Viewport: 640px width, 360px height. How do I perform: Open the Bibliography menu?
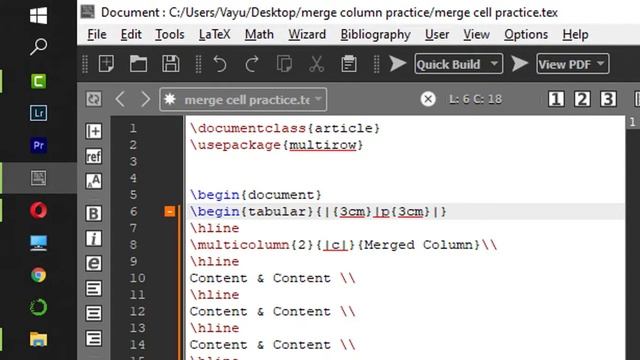[376, 34]
